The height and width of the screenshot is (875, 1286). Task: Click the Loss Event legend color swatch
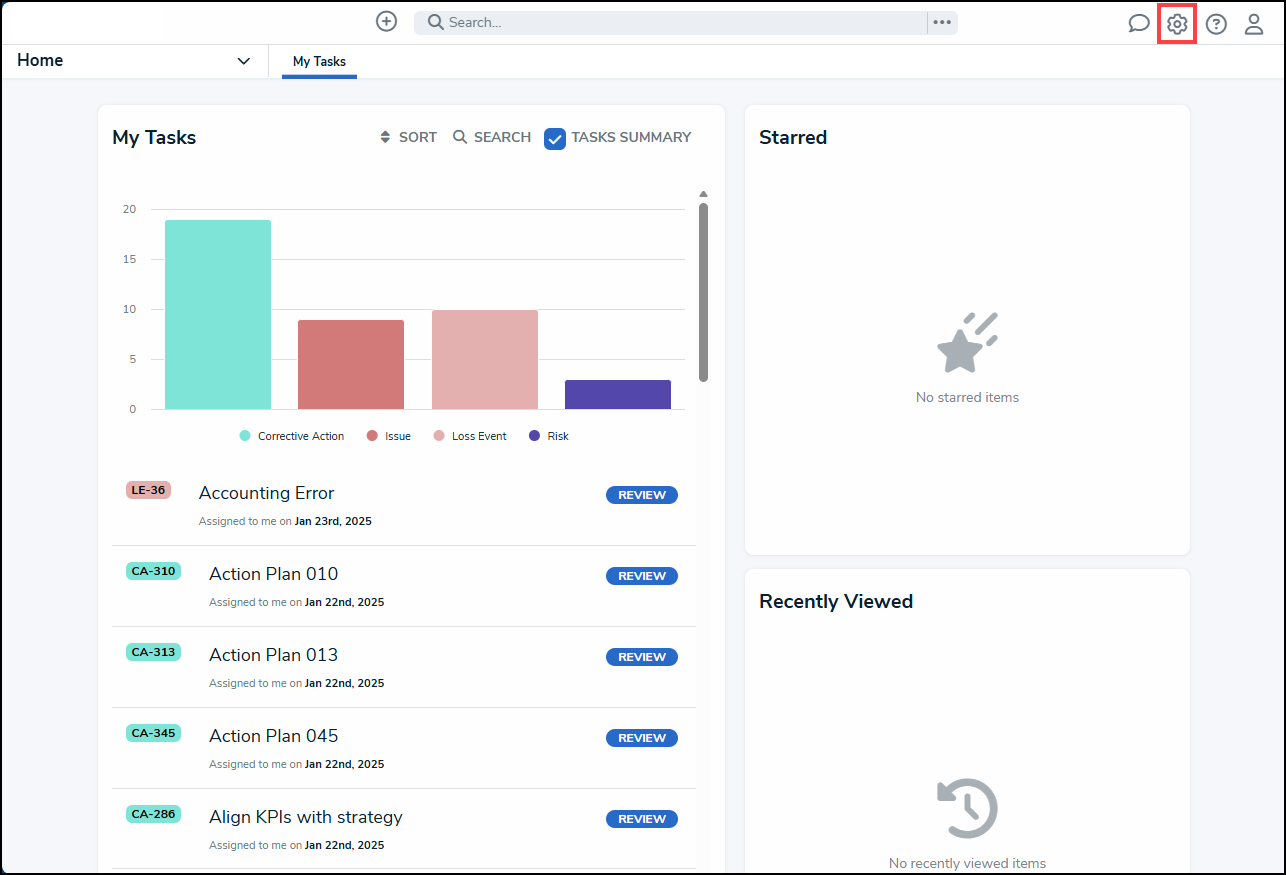(x=439, y=436)
